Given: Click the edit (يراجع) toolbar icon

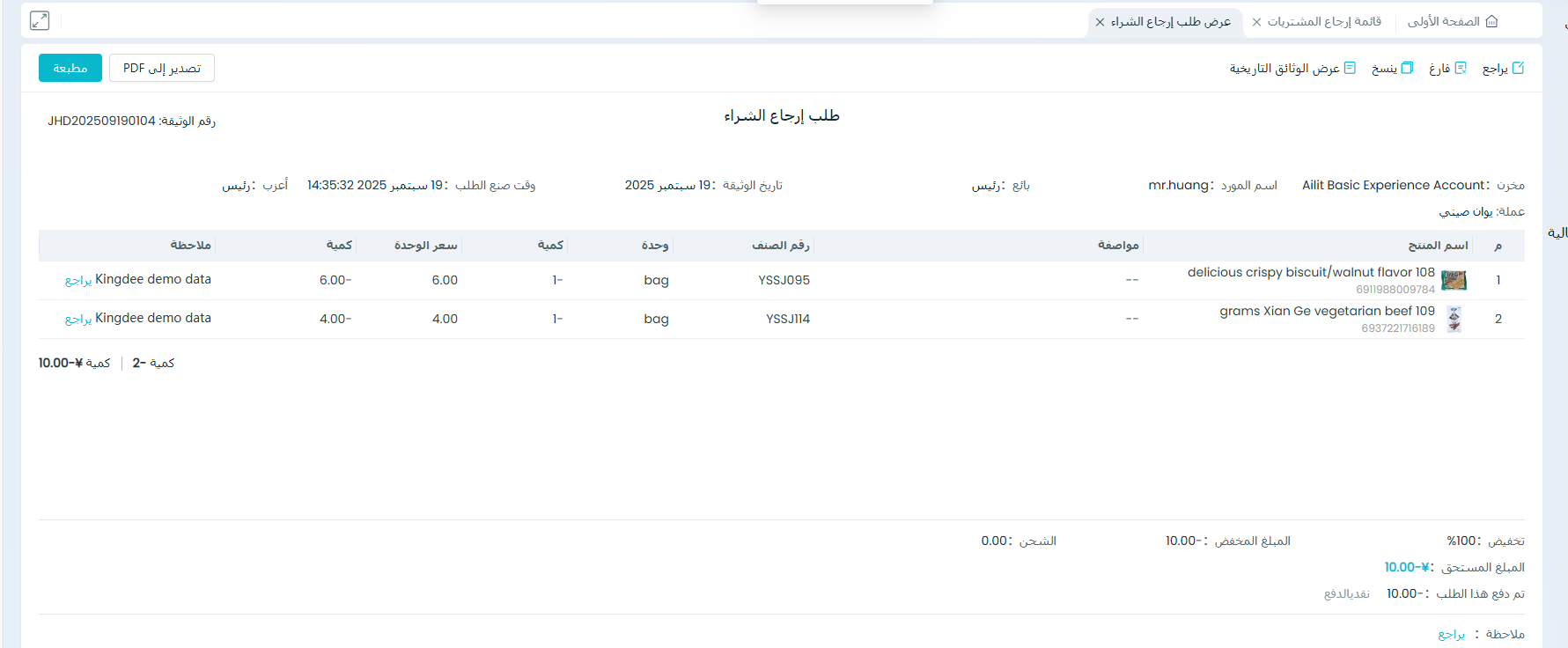Looking at the screenshot, I should click(x=1518, y=68).
